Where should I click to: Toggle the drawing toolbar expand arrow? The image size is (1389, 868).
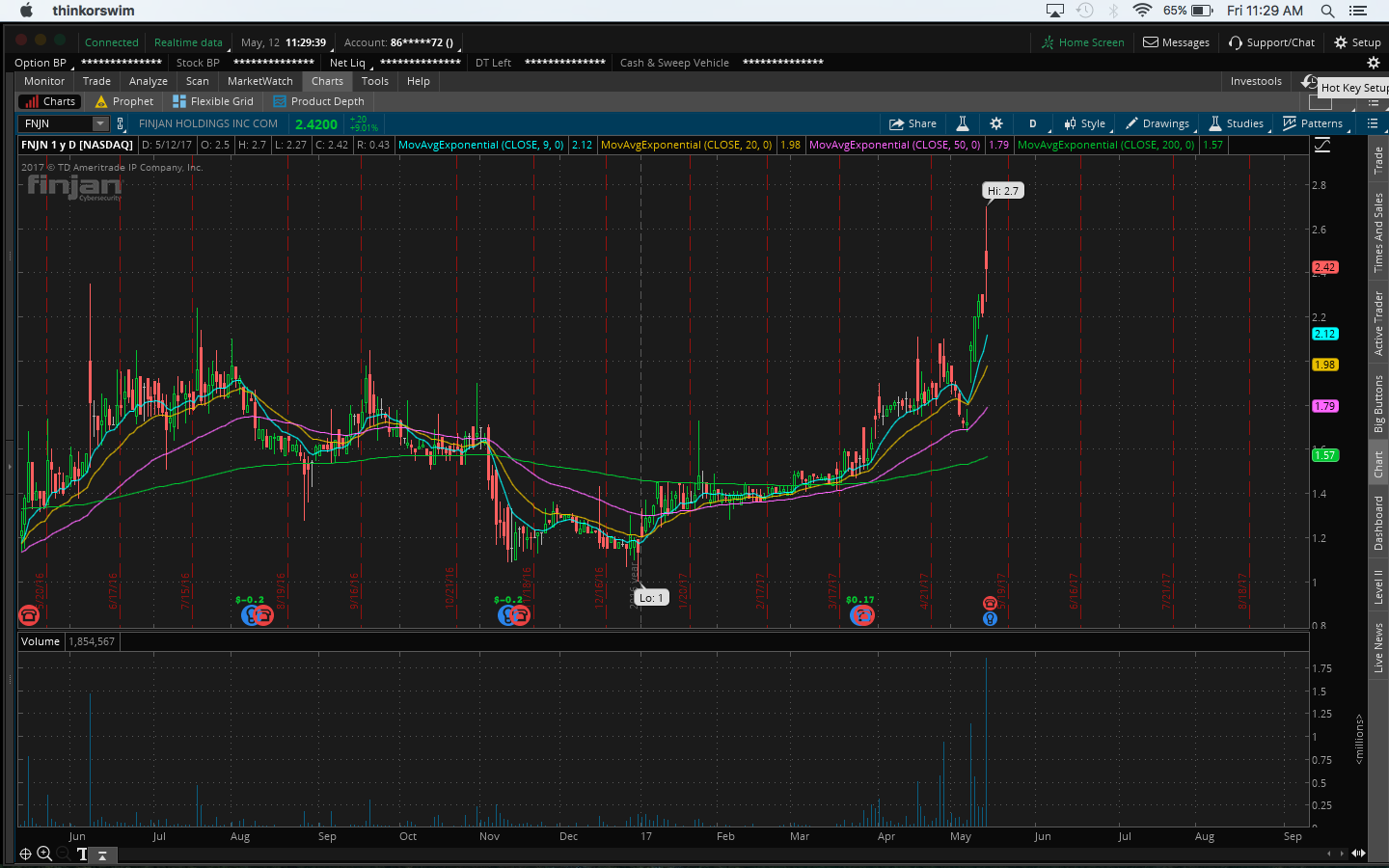[x=102, y=854]
